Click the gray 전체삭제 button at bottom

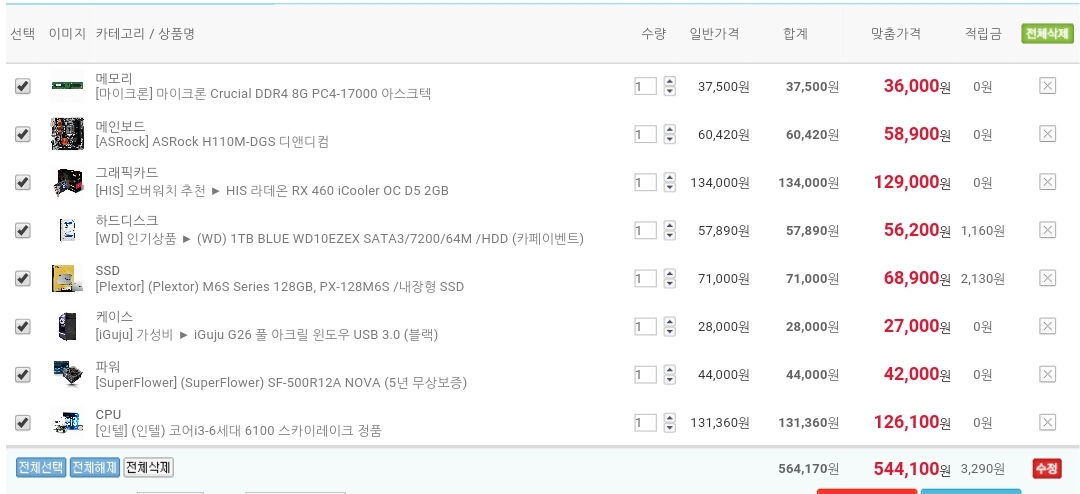(148, 468)
